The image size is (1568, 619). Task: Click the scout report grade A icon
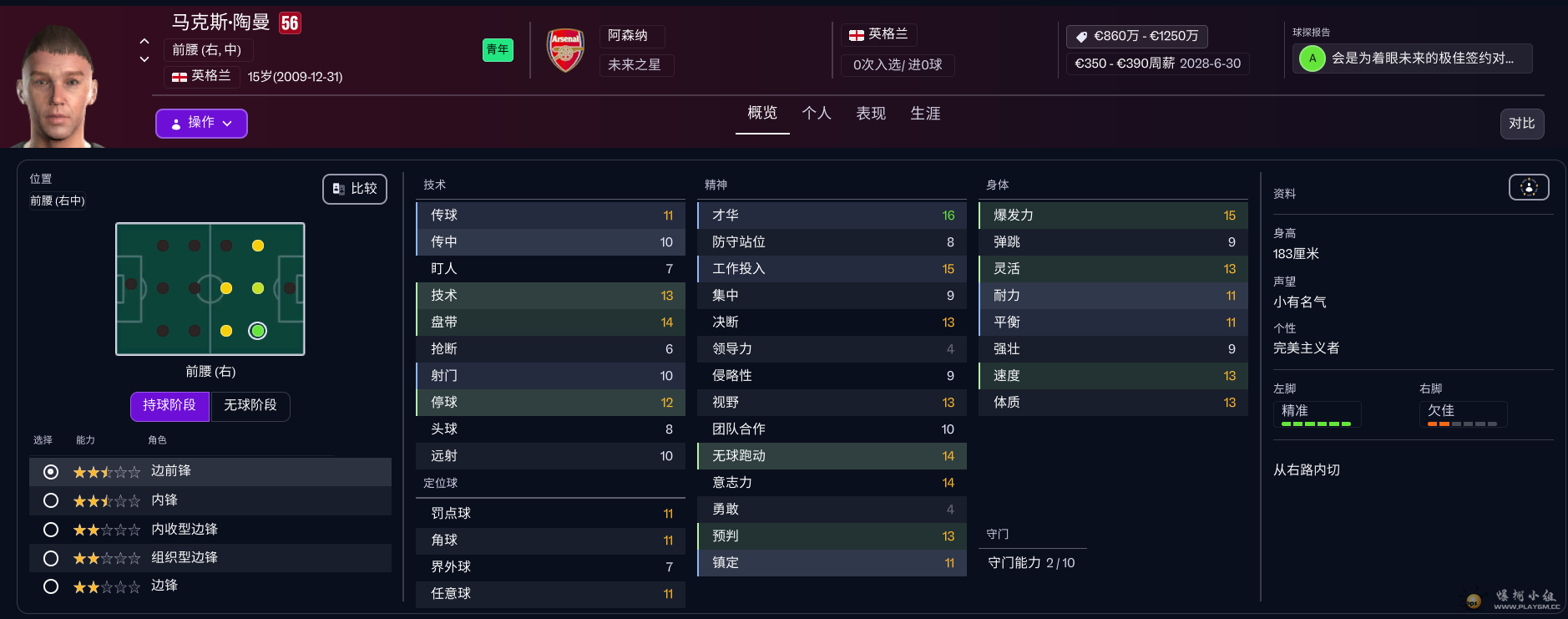[x=1312, y=58]
